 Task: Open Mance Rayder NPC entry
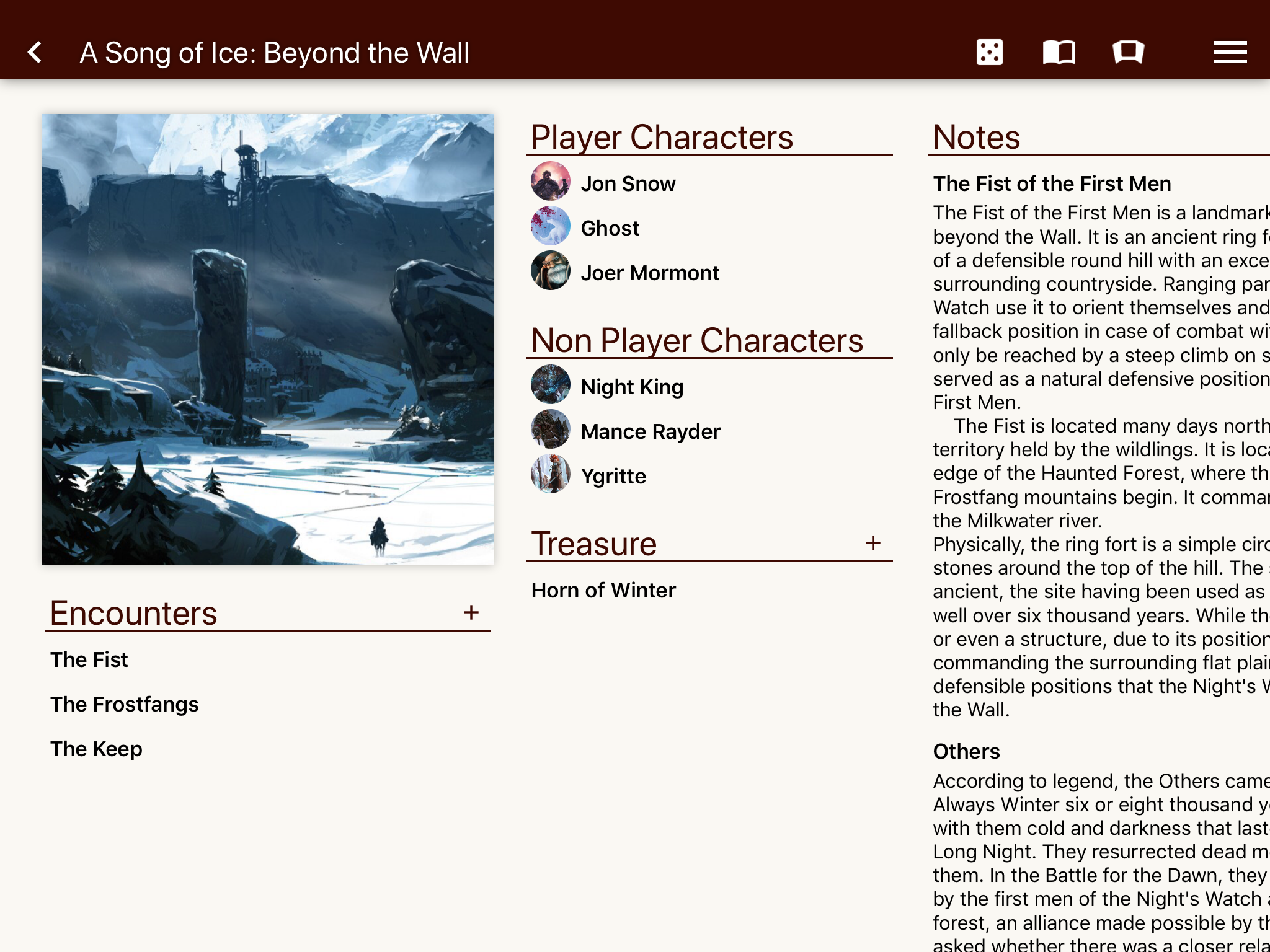tap(650, 431)
